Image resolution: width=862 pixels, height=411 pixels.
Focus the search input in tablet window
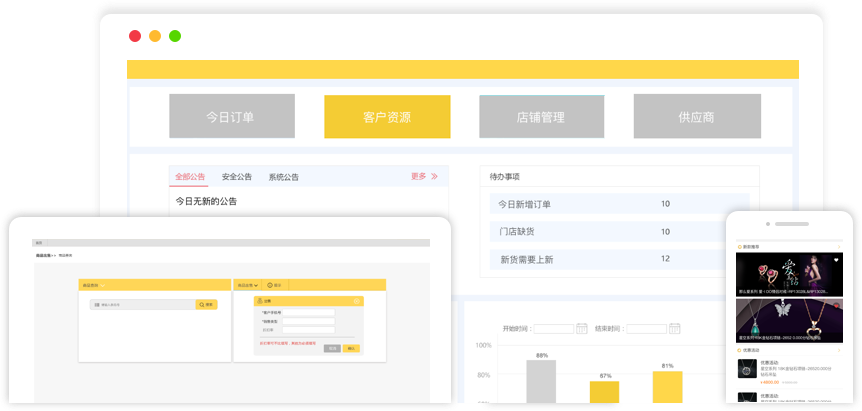point(143,304)
